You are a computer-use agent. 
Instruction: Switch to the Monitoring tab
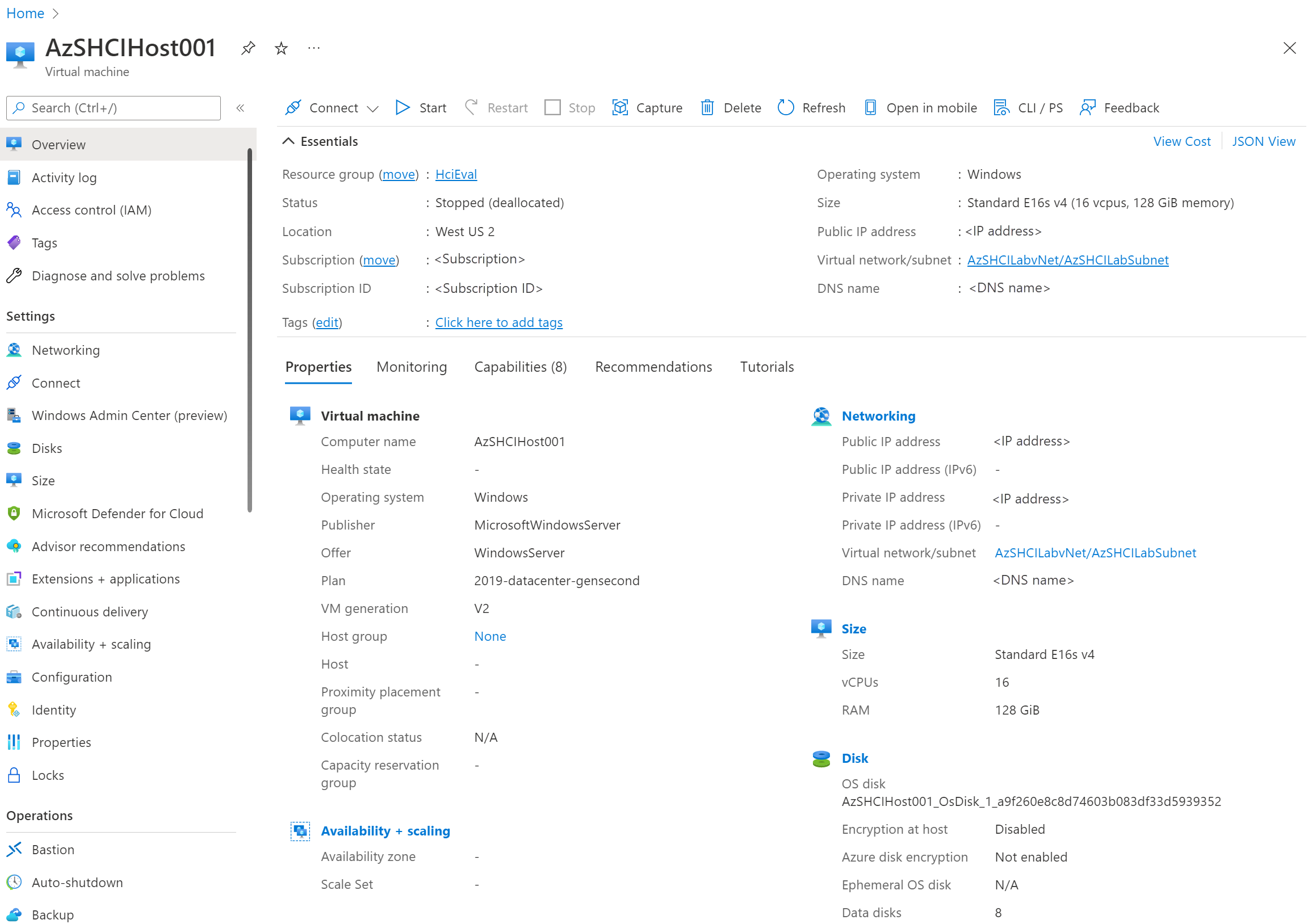point(412,367)
